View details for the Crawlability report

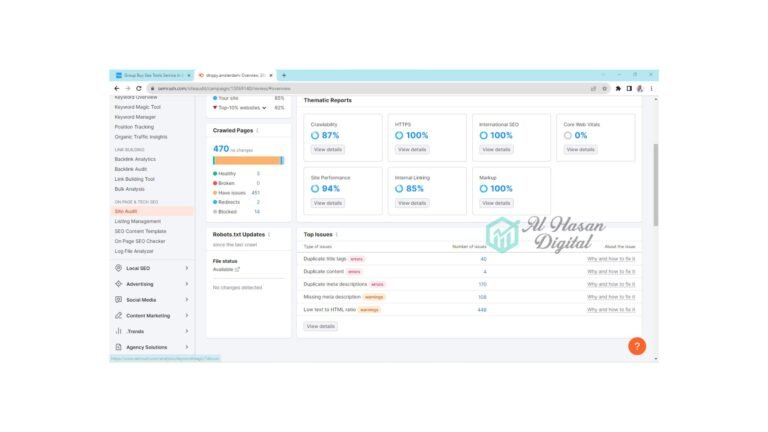click(x=327, y=149)
